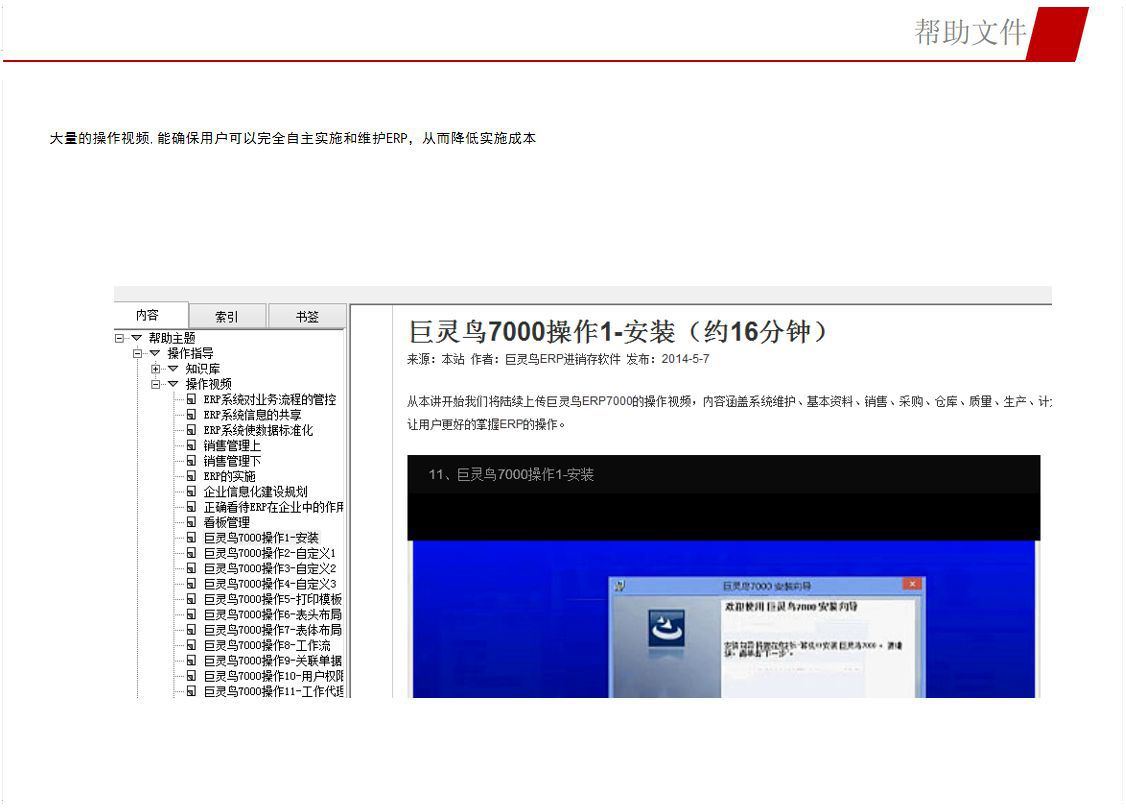Click the page icon beside ERP的实施
1126x811 pixels.
point(191,477)
